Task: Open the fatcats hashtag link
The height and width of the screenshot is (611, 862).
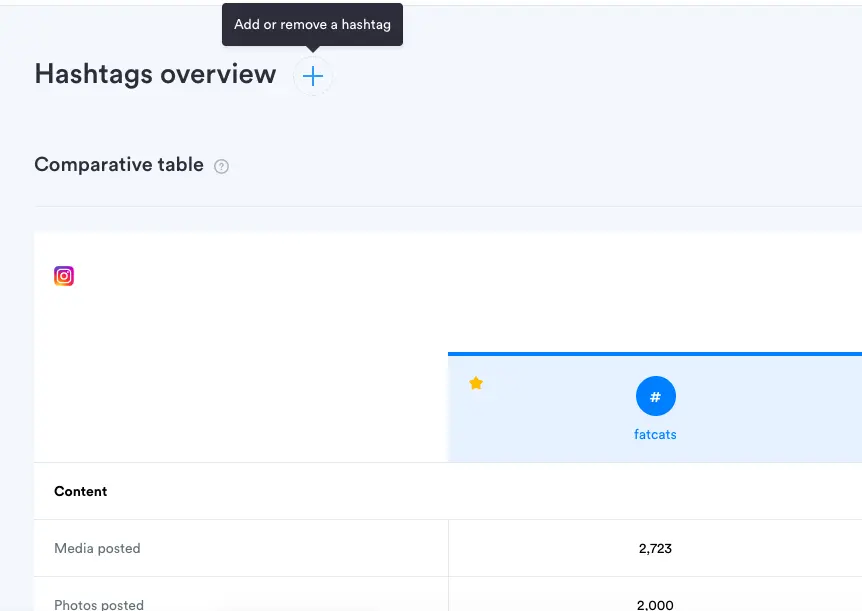Action: 655,435
